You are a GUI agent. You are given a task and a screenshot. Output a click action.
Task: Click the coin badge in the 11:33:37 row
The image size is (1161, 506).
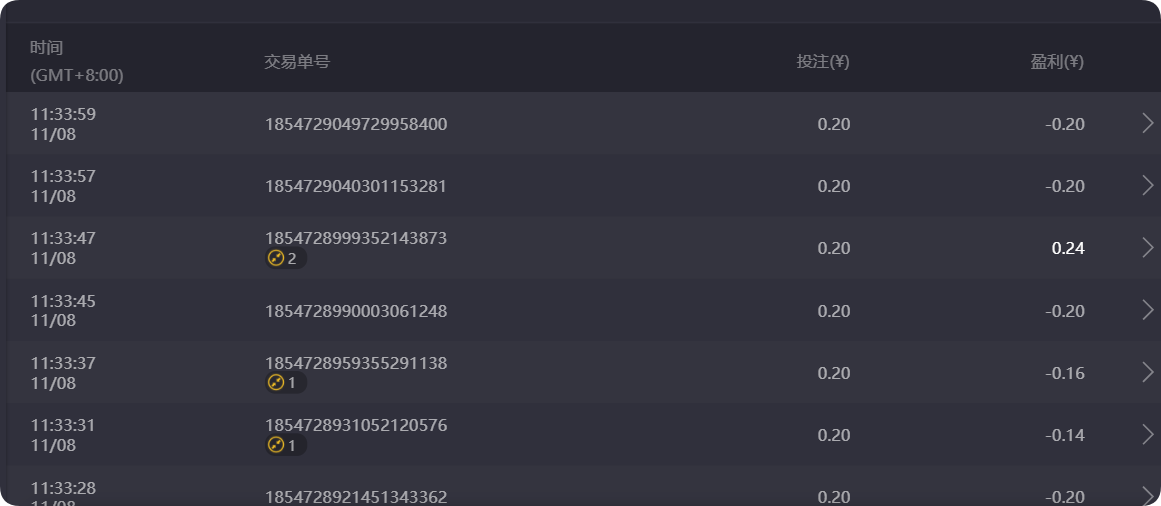[x=285, y=383]
